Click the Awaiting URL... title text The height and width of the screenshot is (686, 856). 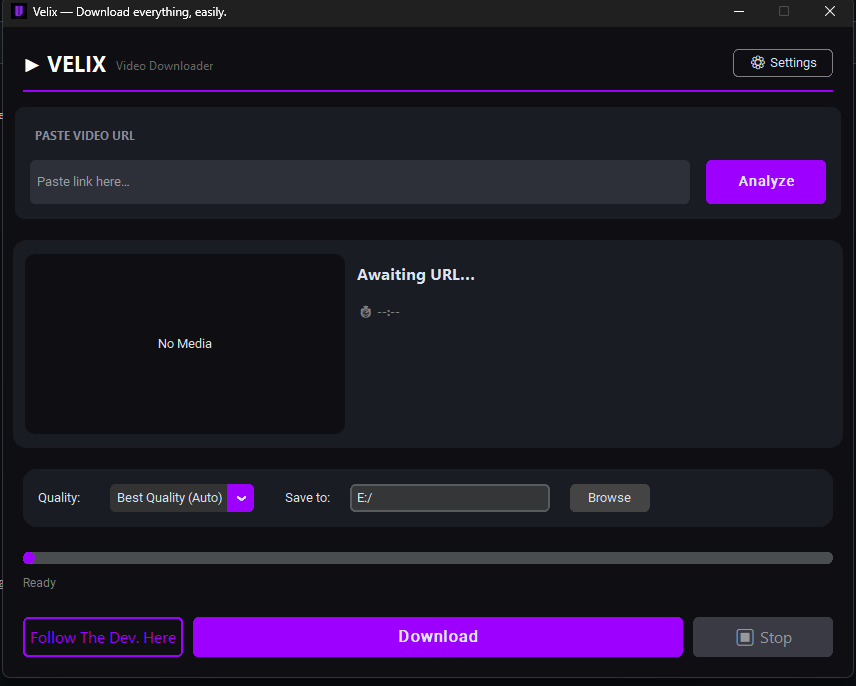pos(415,275)
